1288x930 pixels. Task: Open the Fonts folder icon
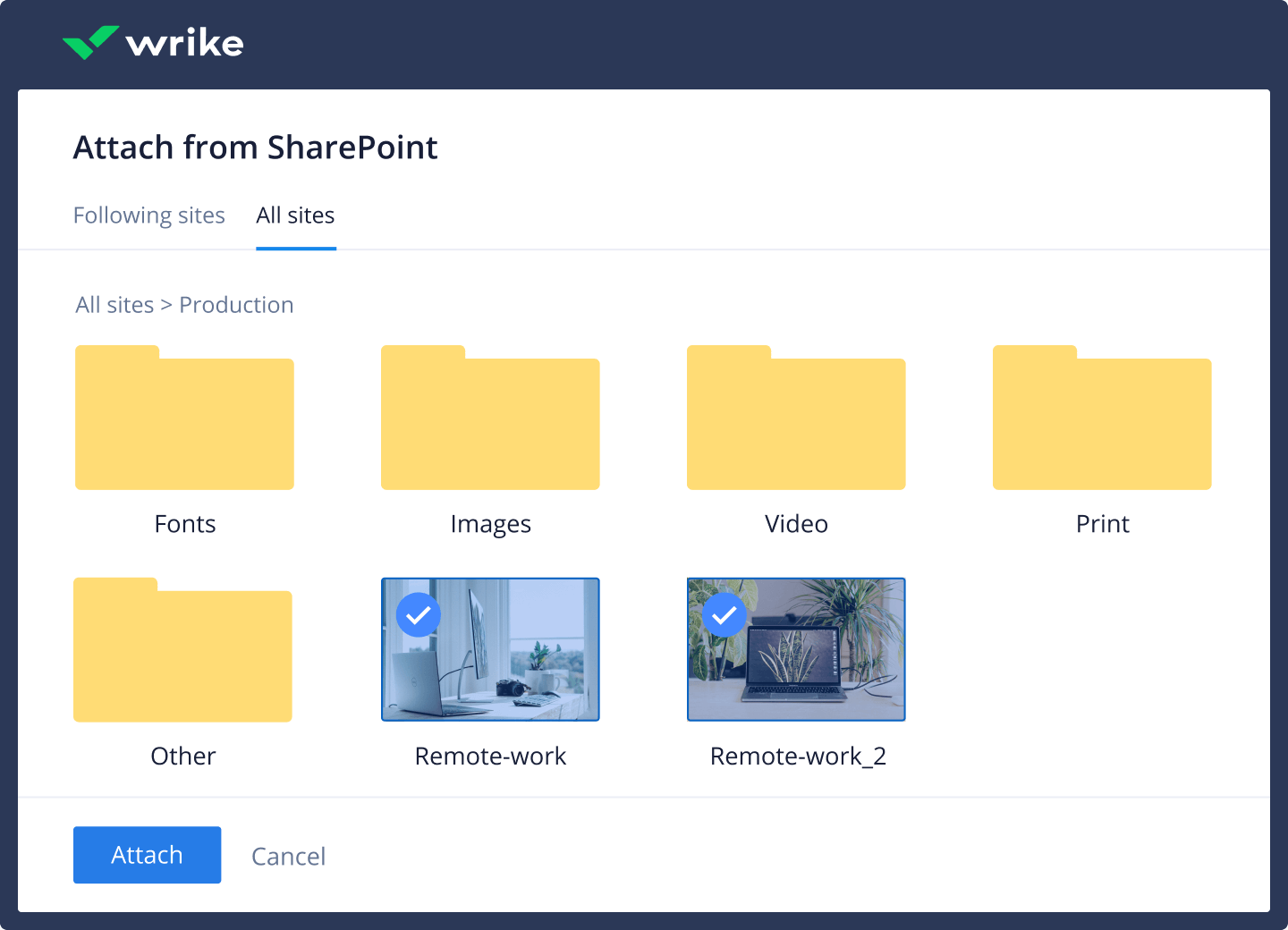click(x=184, y=418)
